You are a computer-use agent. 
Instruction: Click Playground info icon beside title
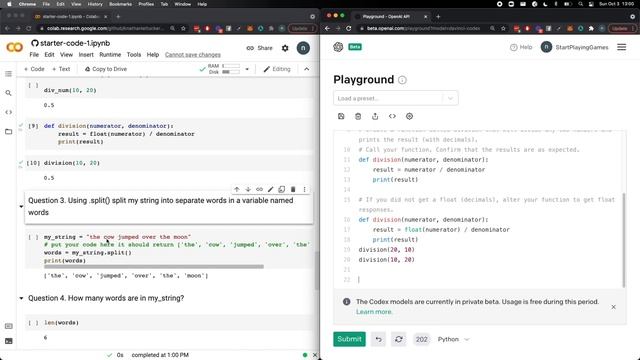[402, 80]
